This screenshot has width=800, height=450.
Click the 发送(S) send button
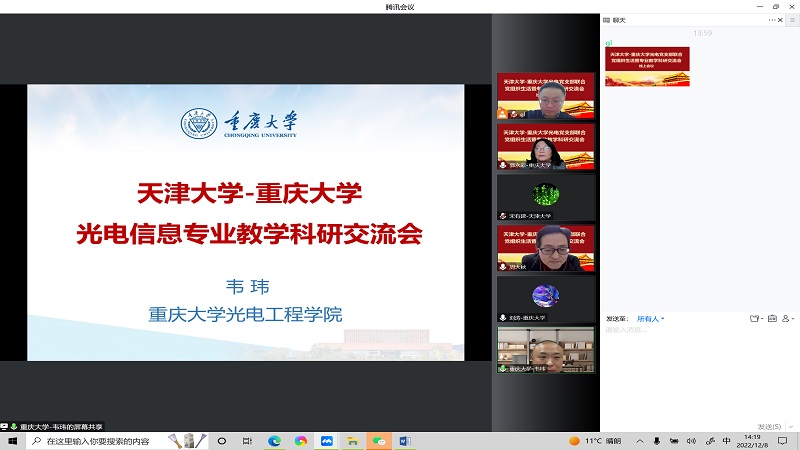point(769,426)
